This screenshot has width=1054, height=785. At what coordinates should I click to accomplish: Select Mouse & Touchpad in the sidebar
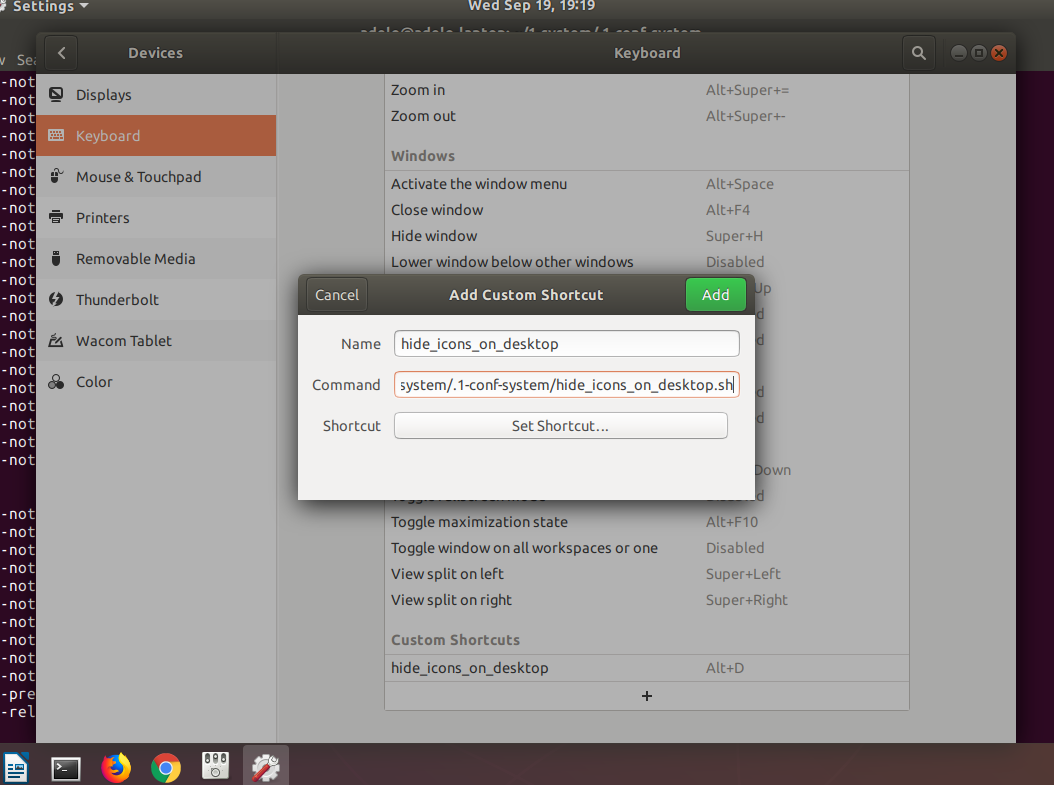[x=138, y=177]
